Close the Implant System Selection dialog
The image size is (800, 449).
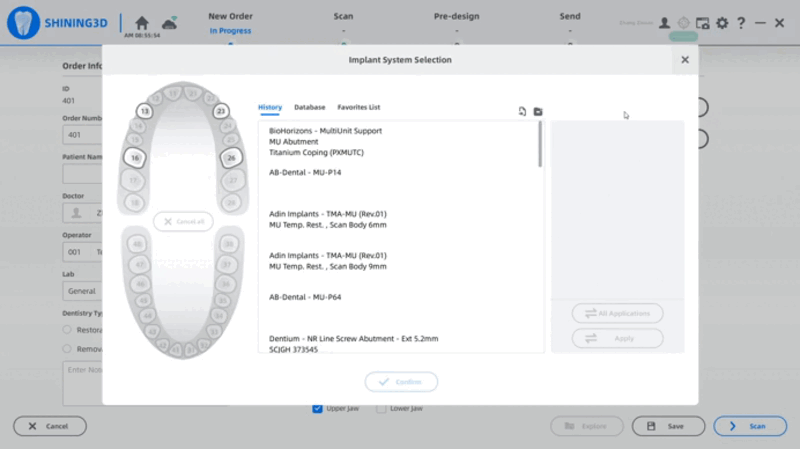point(685,60)
